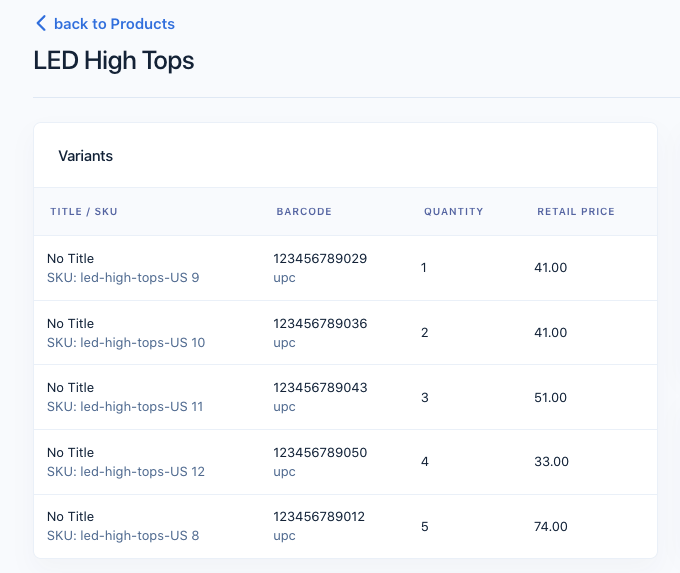This screenshot has height=573, width=680.
Task: Click the 74.00 retail price cell
Action: [551, 527]
